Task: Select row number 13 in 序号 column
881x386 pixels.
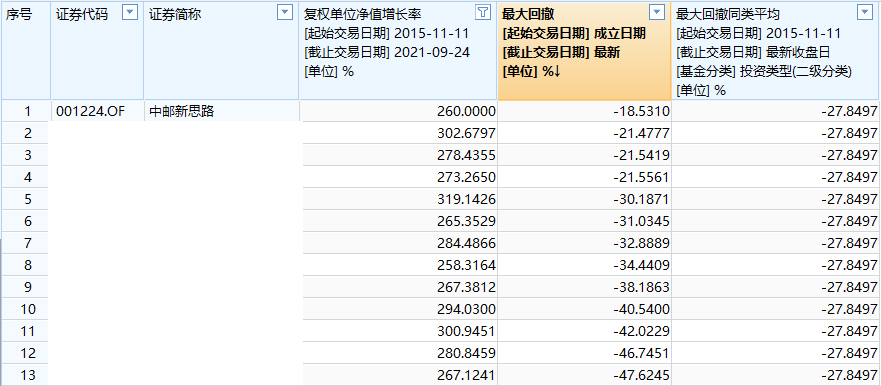Action: (x=27, y=375)
